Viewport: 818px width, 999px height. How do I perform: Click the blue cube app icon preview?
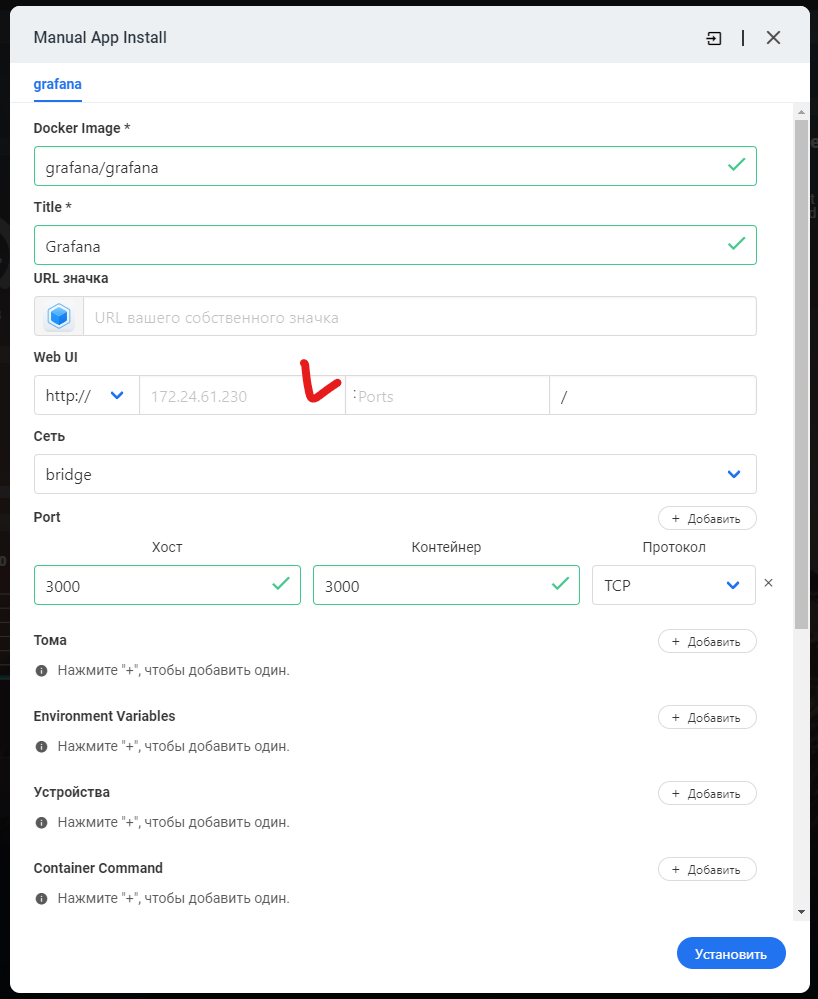59,317
